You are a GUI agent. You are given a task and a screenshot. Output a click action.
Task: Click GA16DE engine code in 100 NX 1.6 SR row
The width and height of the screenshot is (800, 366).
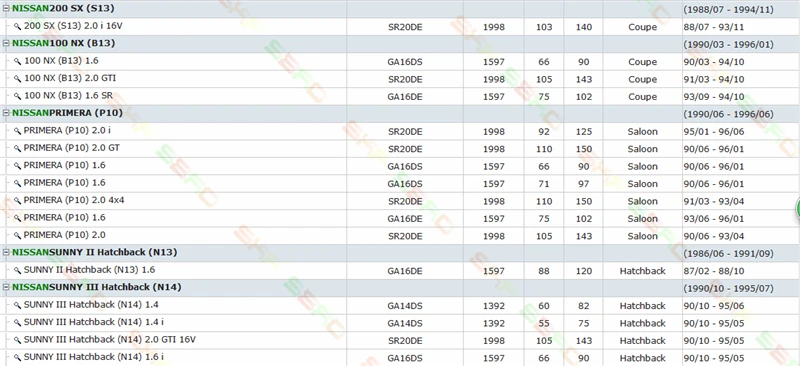(405, 97)
